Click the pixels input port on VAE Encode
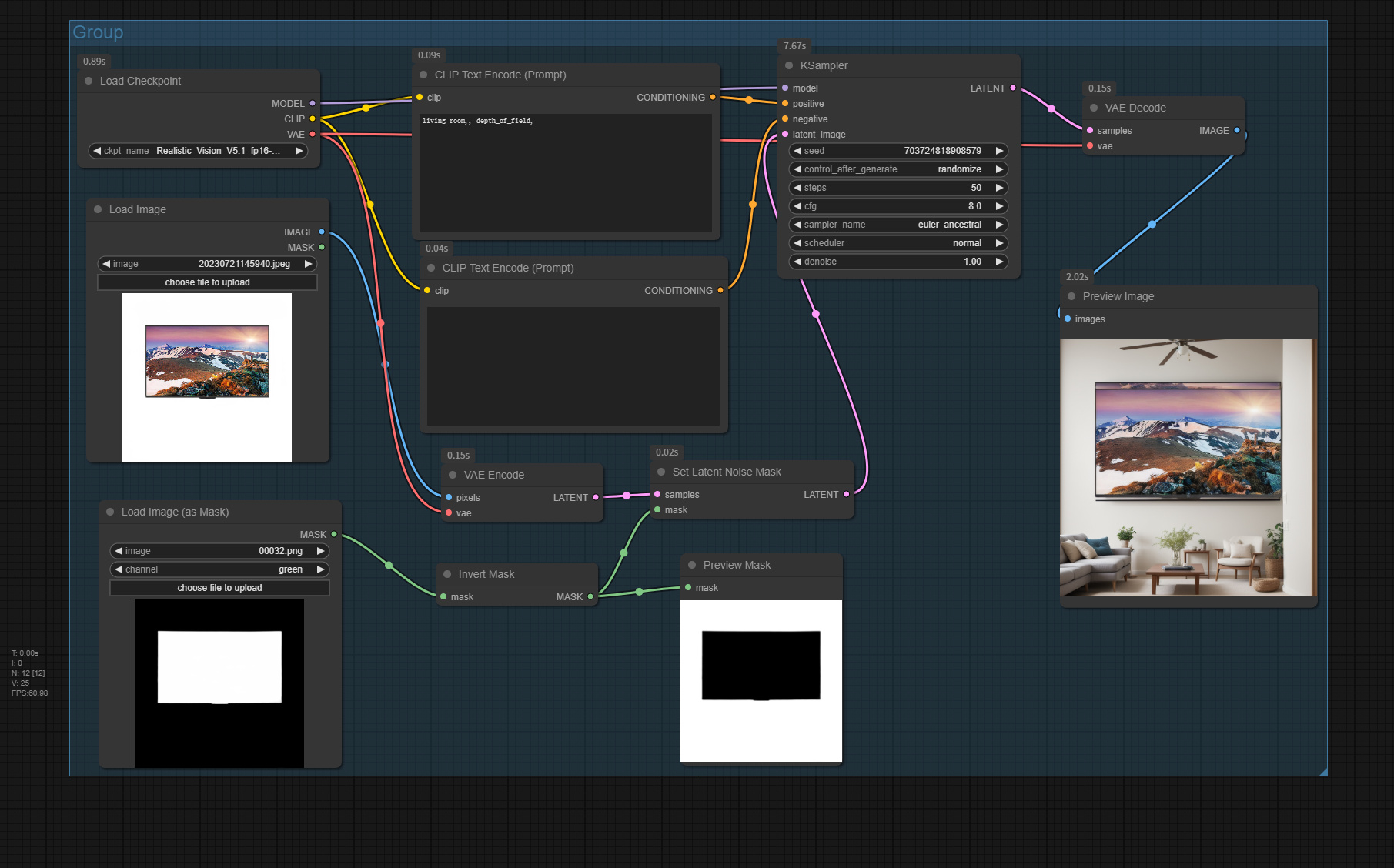The height and width of the screenshot is (868, 1394). click(x=448, y=497)
